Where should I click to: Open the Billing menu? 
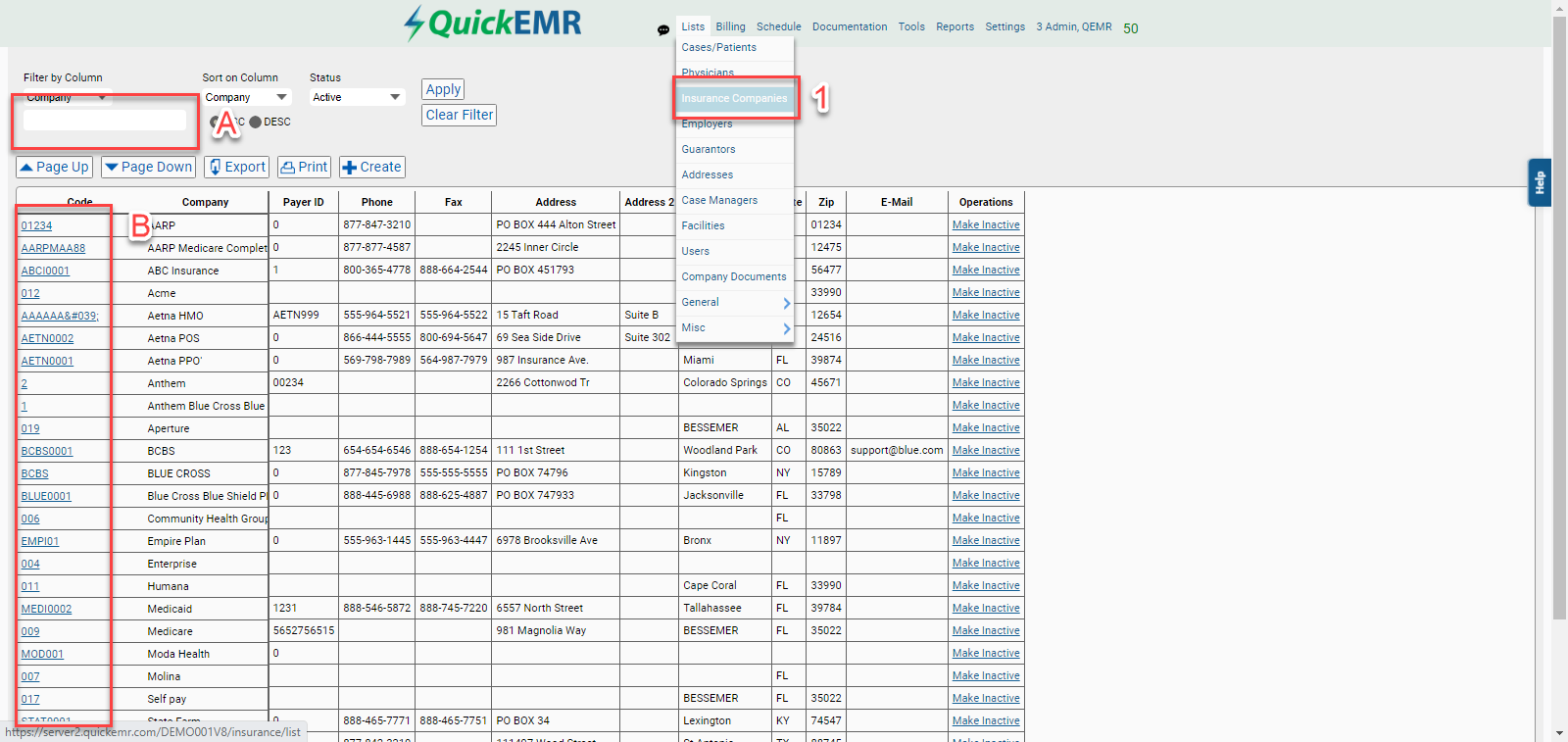tap(730, 26)
